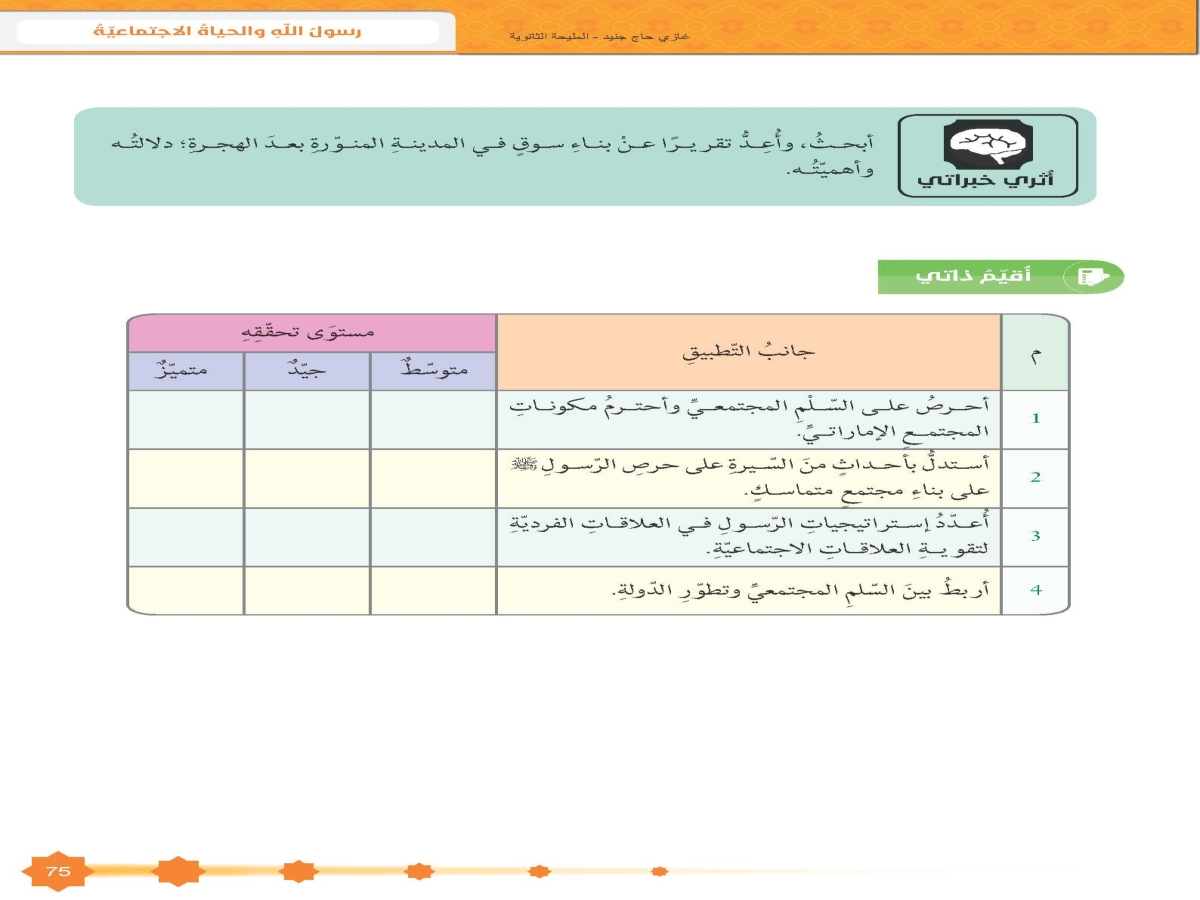This screenshot has width=1200, height=900.
Task: Click the متميّز column header
Action: (x=185, y=371)
